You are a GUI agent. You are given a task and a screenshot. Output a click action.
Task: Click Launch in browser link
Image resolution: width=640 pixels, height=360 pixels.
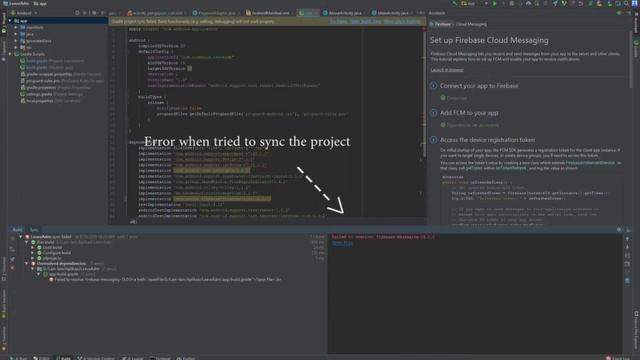447,70
